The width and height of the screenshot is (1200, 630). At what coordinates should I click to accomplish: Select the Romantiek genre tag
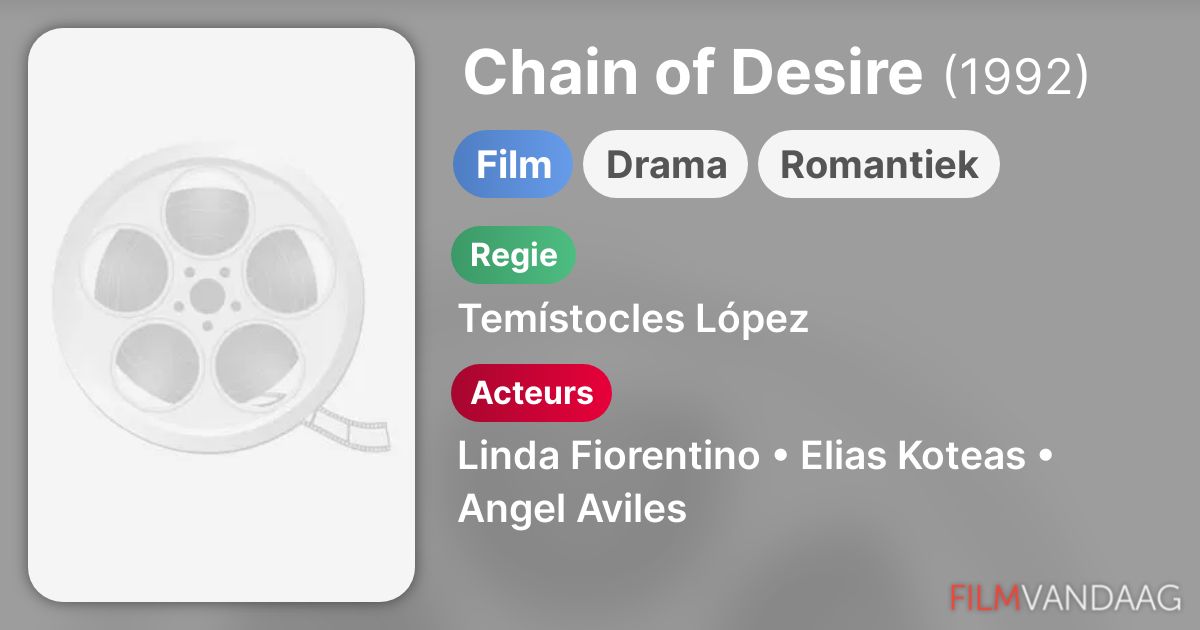[879, 164]
